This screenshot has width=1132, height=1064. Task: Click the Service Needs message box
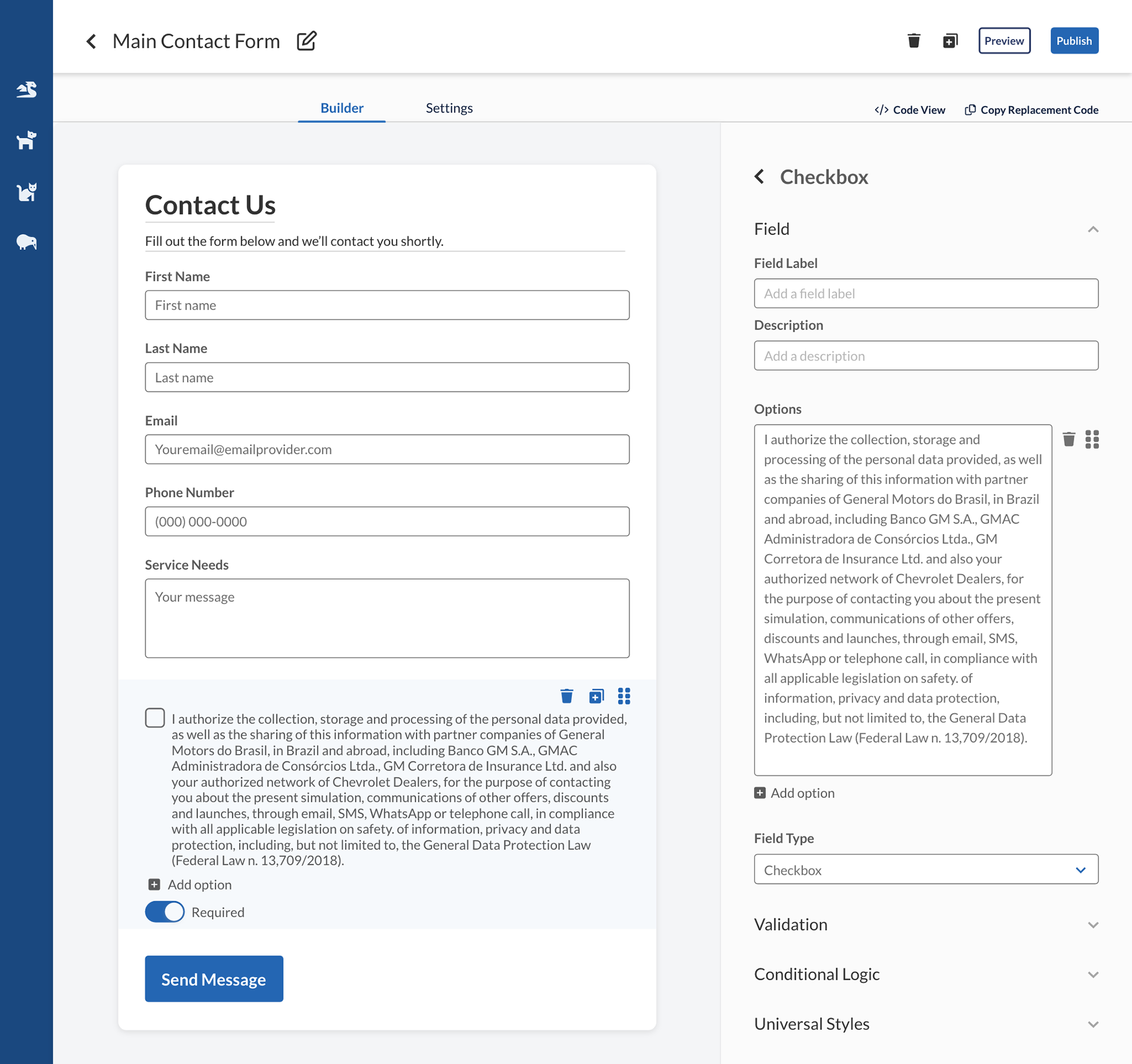pos(387,618)
